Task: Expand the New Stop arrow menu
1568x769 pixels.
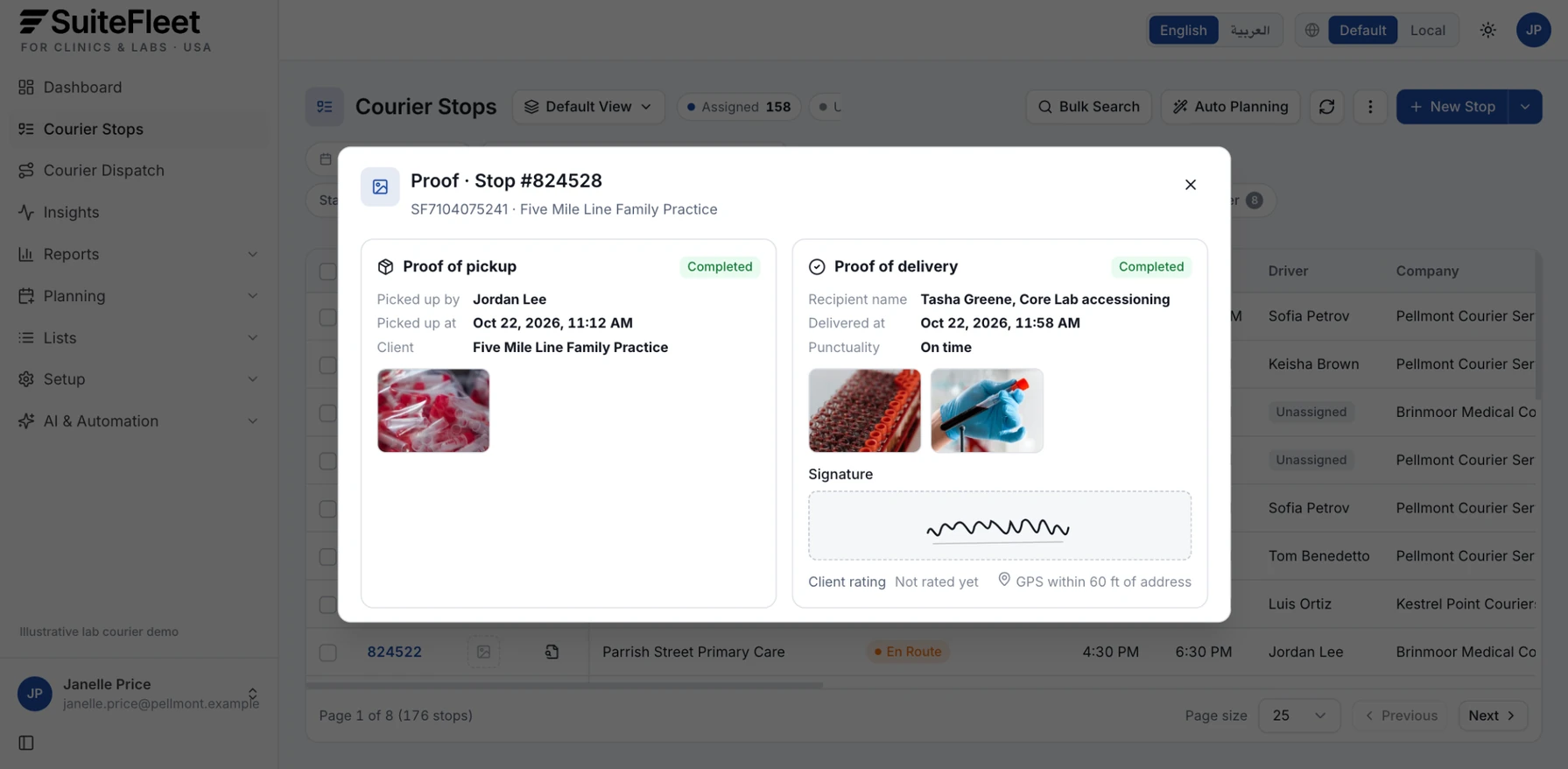Action: pos(1525,107)
